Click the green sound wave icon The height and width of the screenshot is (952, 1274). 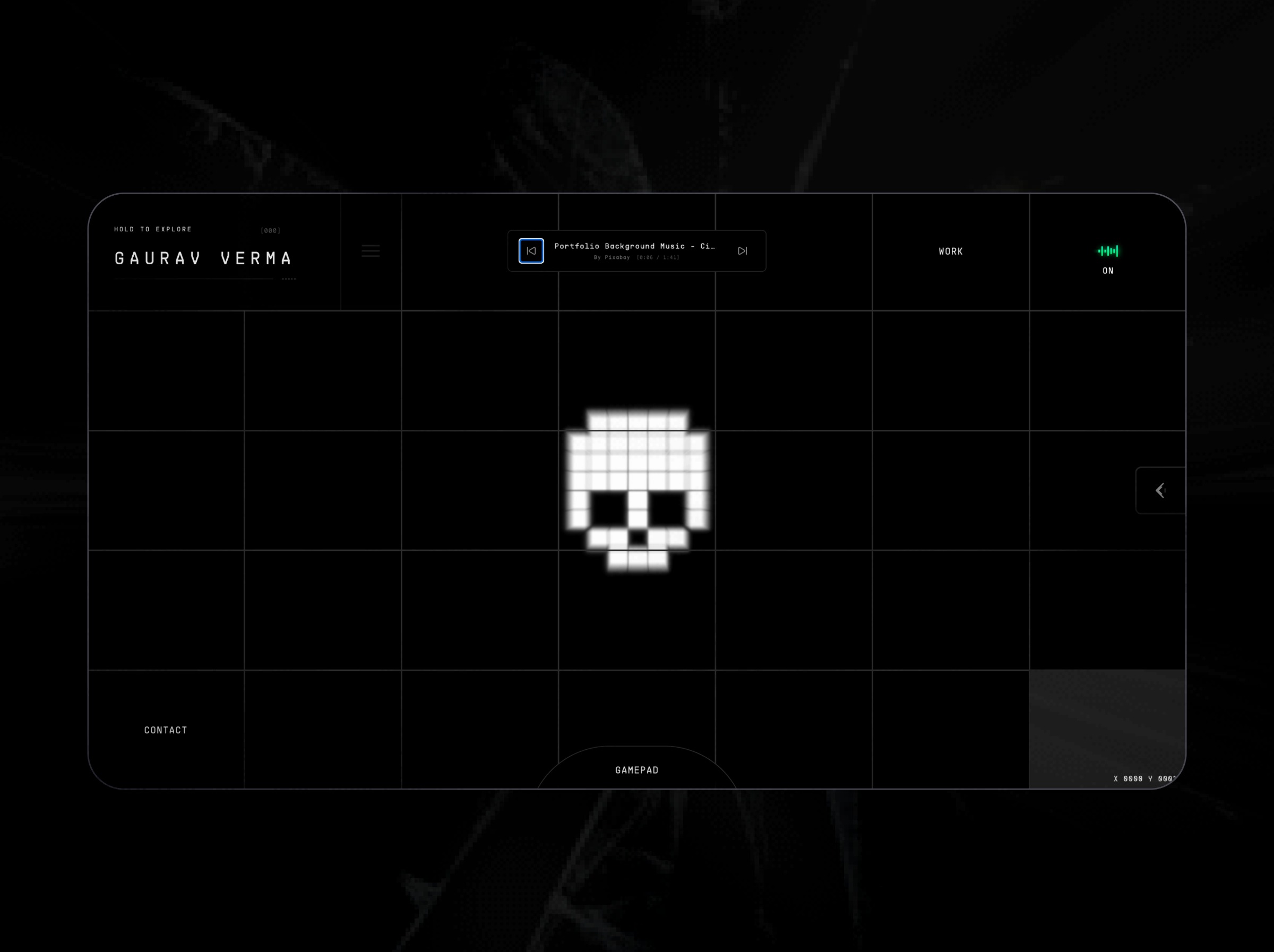pyautogui.click(x=1107, y=250)
